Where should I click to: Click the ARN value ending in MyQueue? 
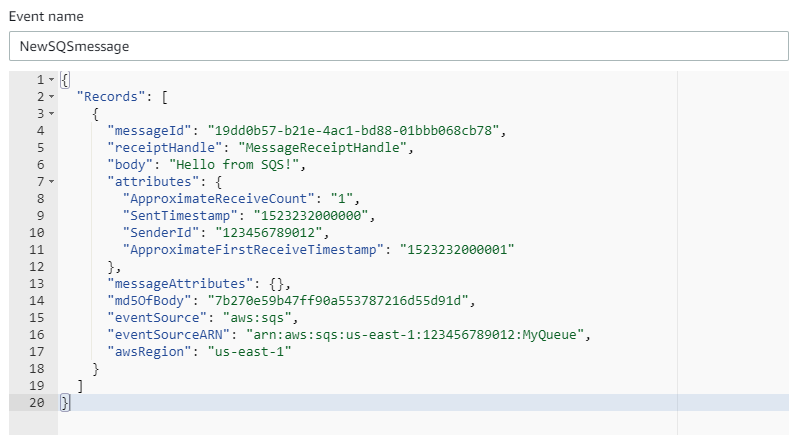tap(415, 334)
